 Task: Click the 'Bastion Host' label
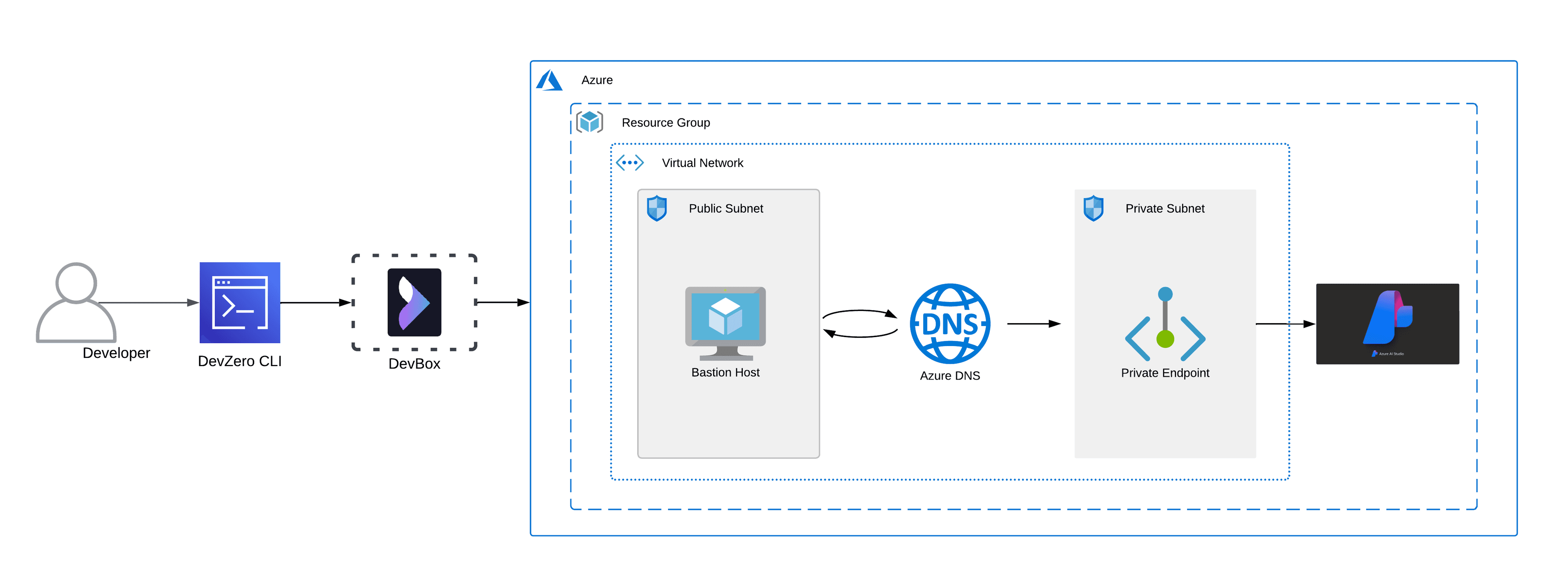click(x=726, y=372)
